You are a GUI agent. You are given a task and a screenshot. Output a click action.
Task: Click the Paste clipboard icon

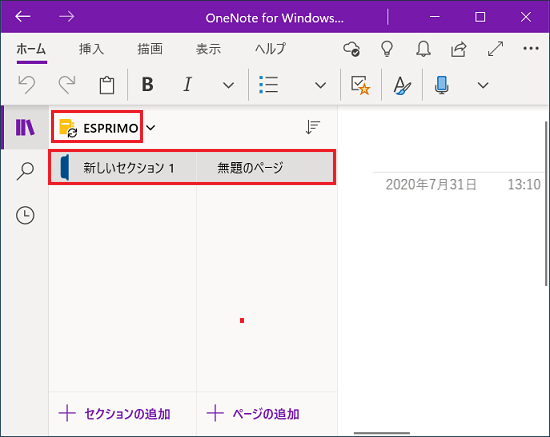click(x=107, y=85)
